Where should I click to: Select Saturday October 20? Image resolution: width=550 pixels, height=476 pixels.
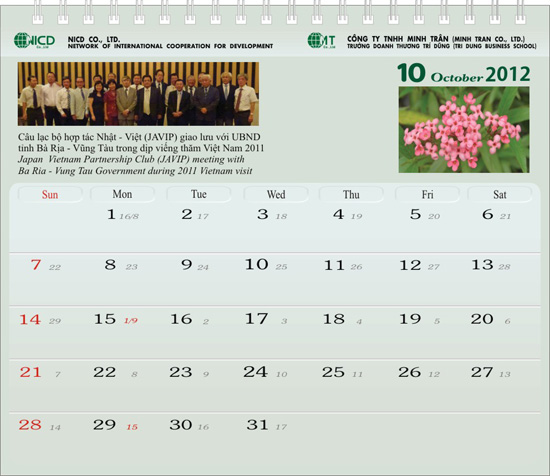[x=482, y=319]
